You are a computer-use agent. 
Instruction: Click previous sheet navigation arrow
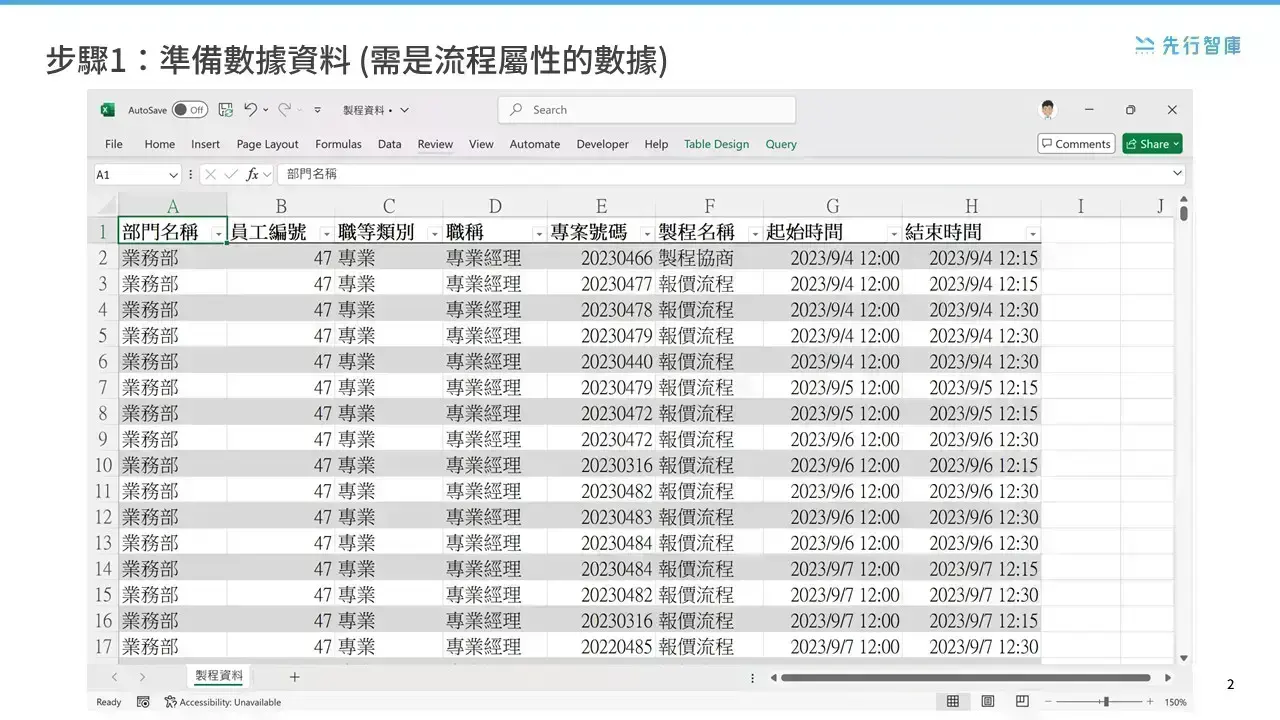pyautogui.click(x=114, y=677)
